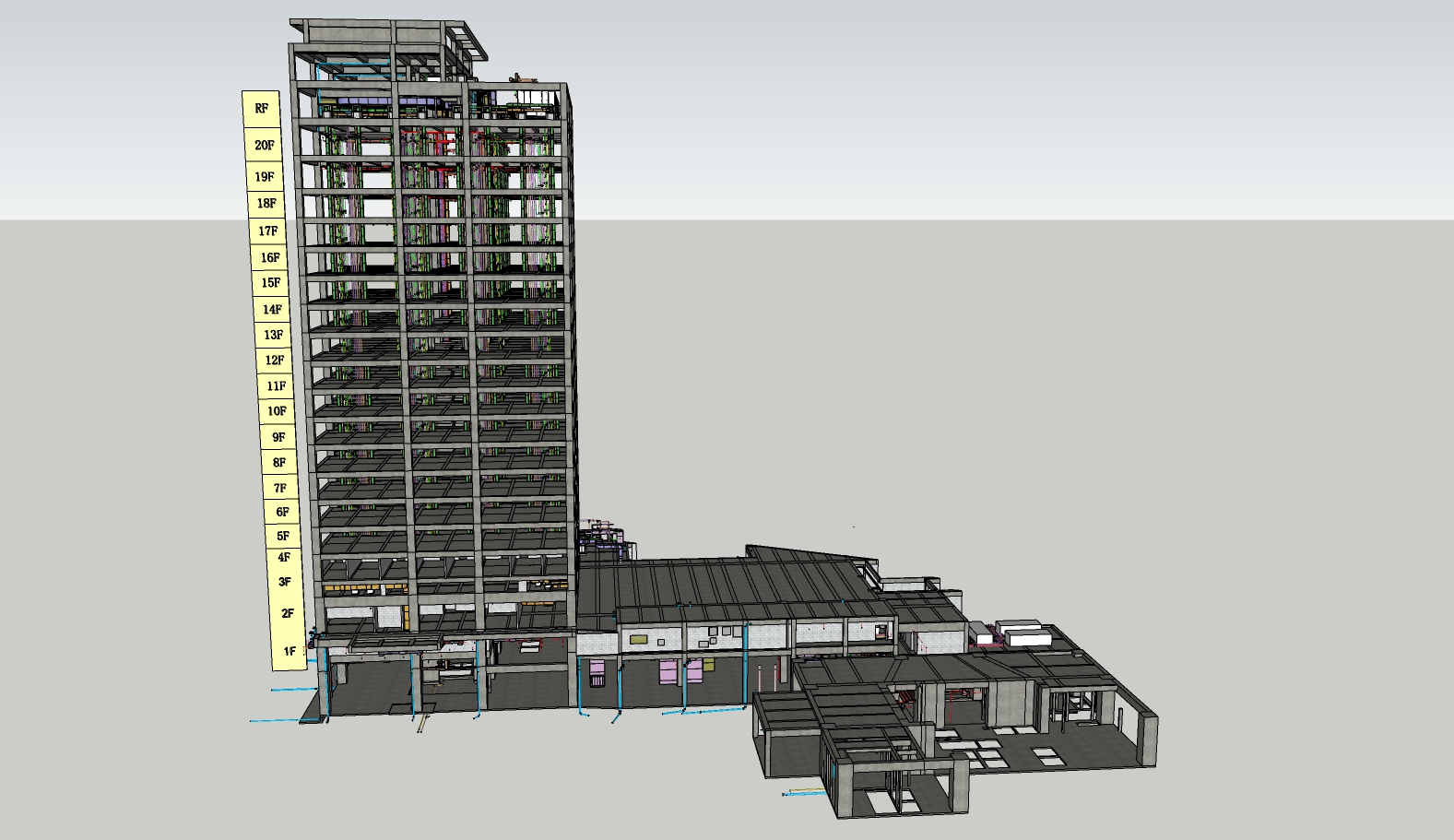Click the RF roof floor label
This screenshot has width=1454, height=840.
(262, 109)
